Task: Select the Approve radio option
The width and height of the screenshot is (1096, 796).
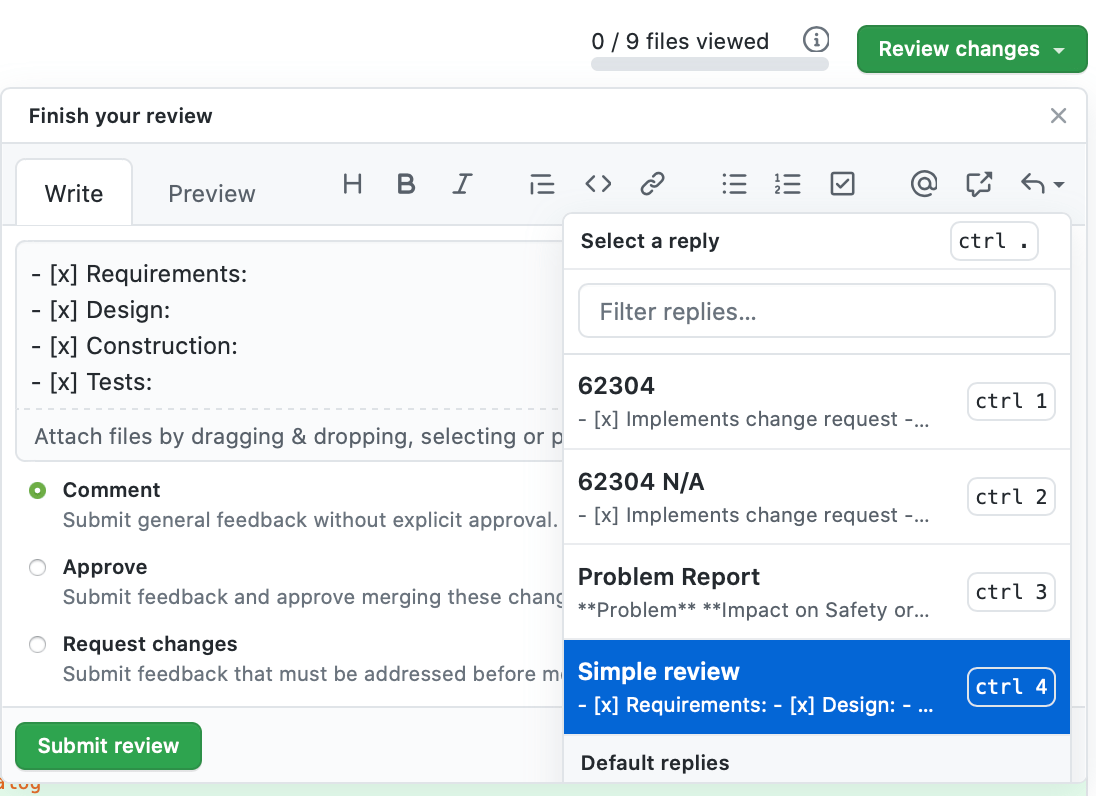Action: (x=38, y=567)
